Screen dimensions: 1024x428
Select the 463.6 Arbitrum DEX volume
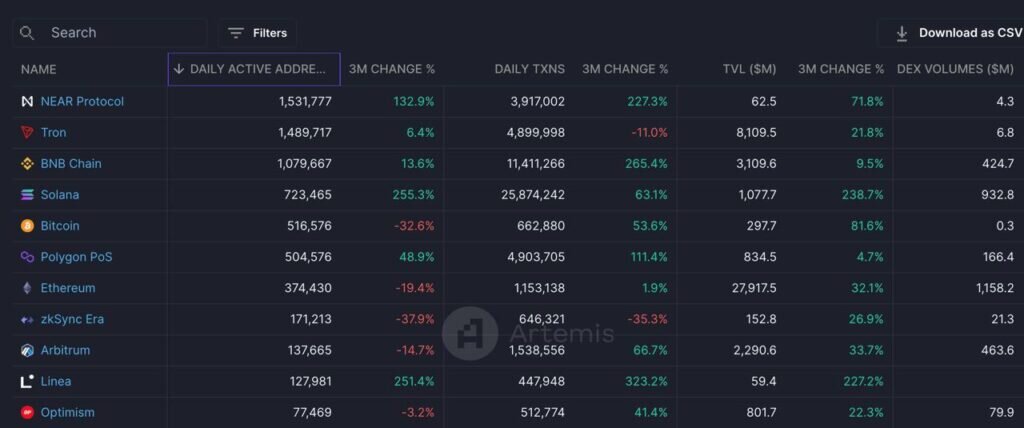point(998,350)
